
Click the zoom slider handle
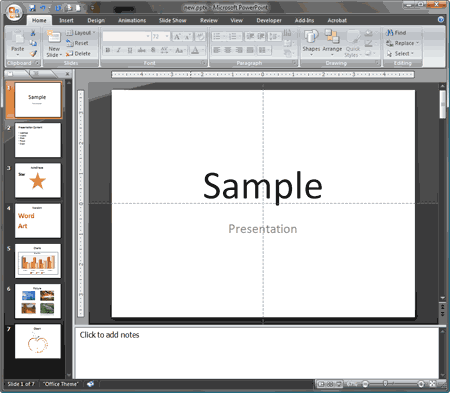click(x=385, y=384)
